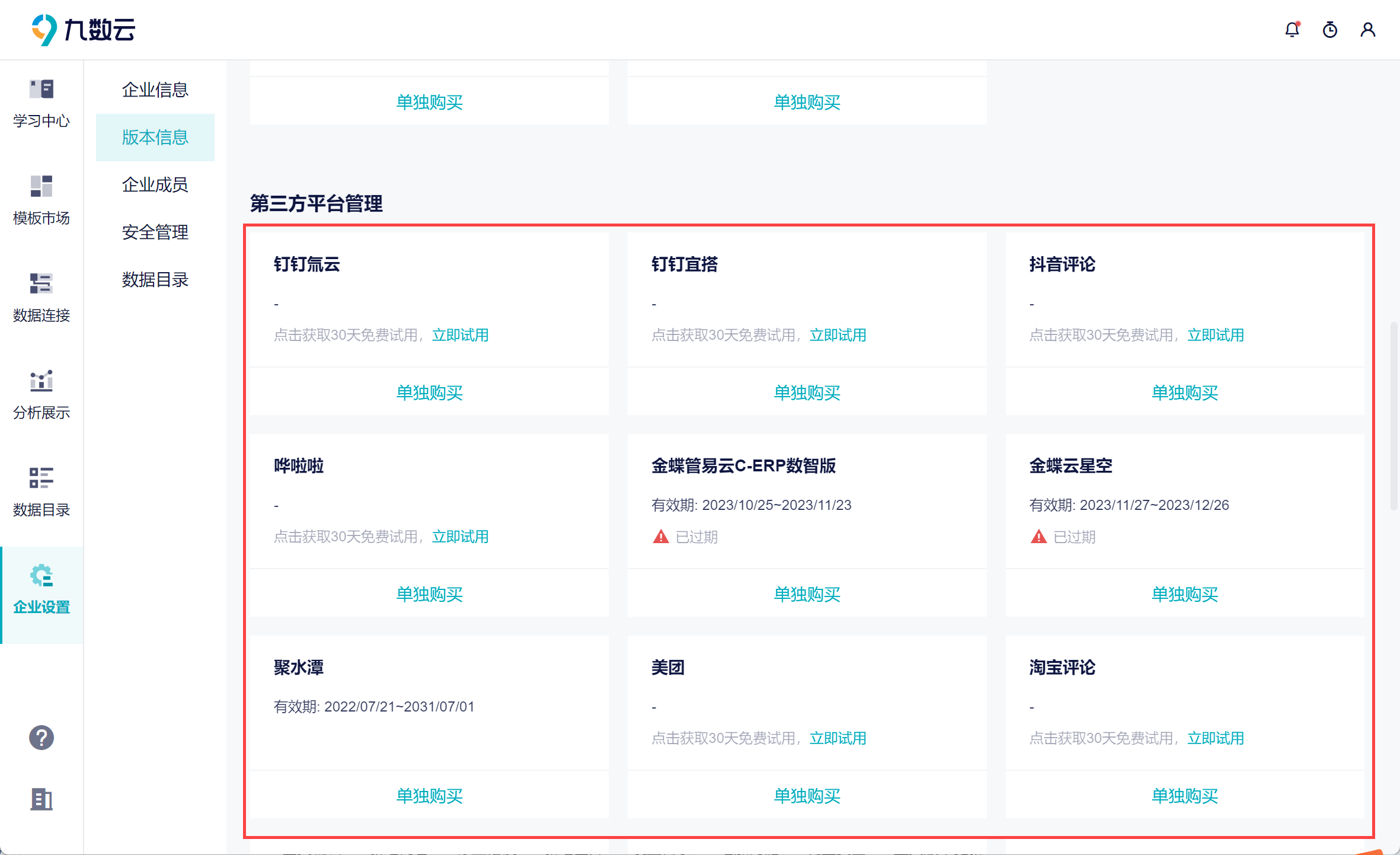
Task: Open 学习中心 from the sidebar
Action: click(x=41, y=103)
